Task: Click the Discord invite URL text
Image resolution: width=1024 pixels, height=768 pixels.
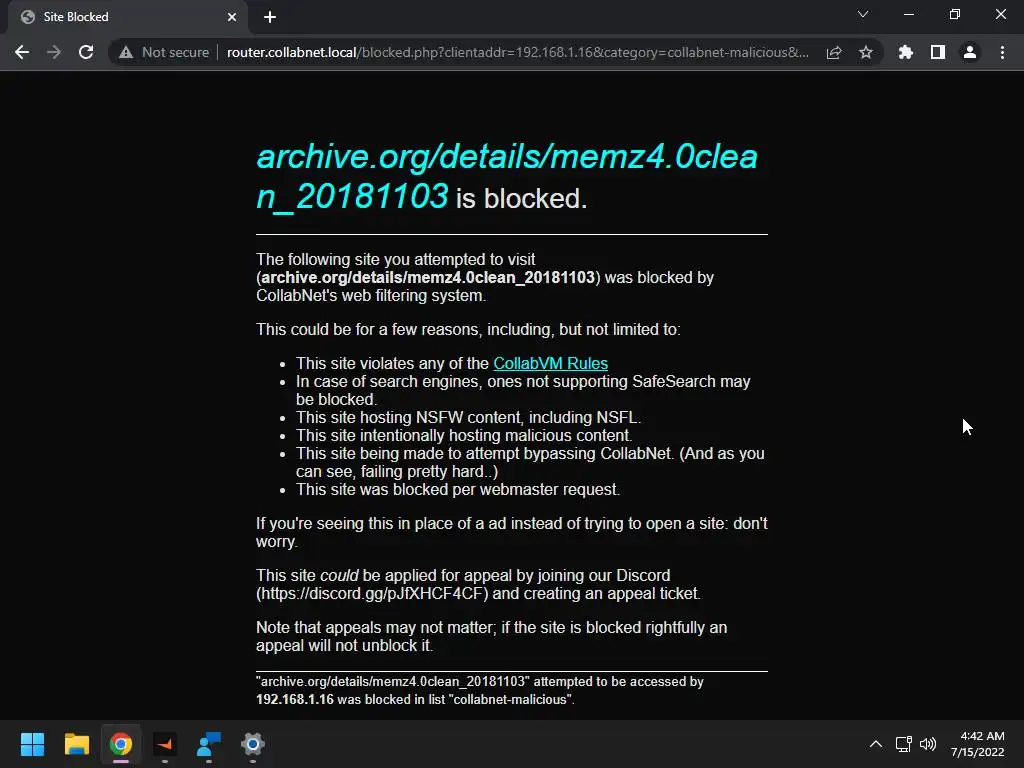Action: (372, 594)
